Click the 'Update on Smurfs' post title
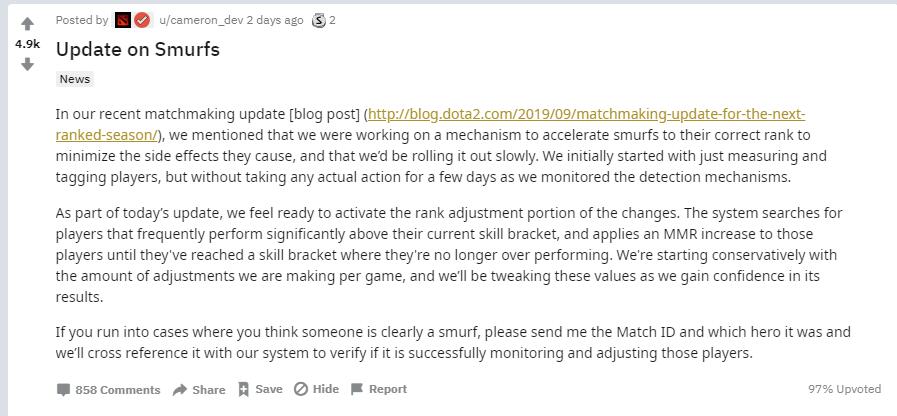897x416 pixels. point(138,49)
